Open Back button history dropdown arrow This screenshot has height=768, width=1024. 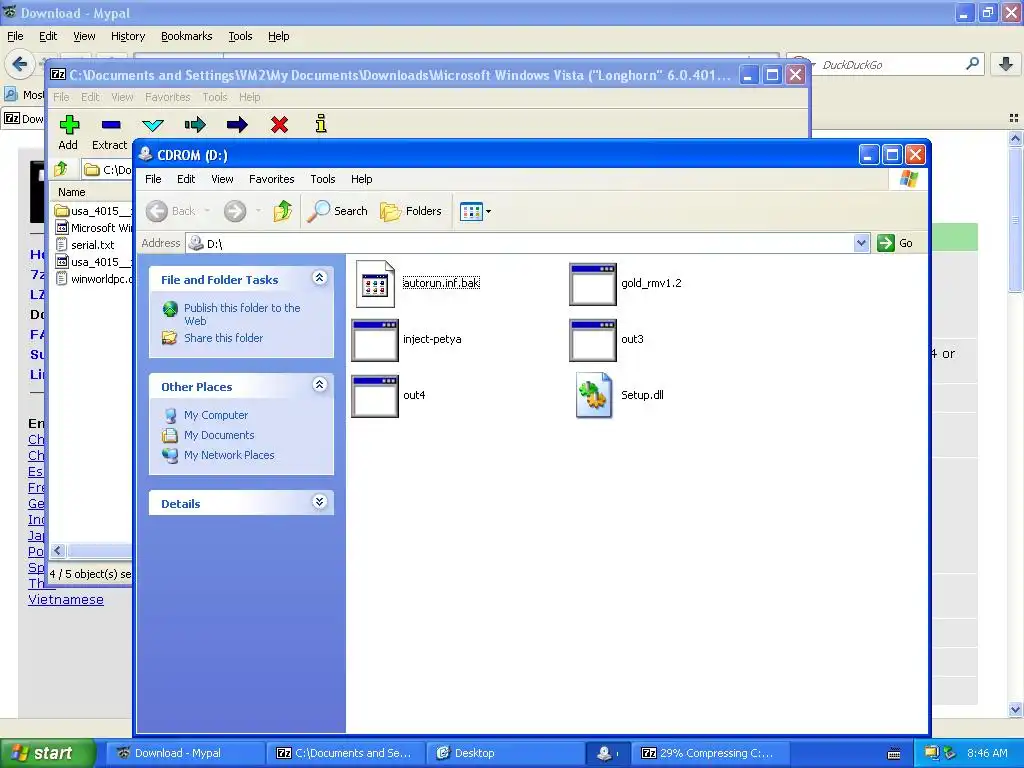pyautogui.click(x=207, y=211)
